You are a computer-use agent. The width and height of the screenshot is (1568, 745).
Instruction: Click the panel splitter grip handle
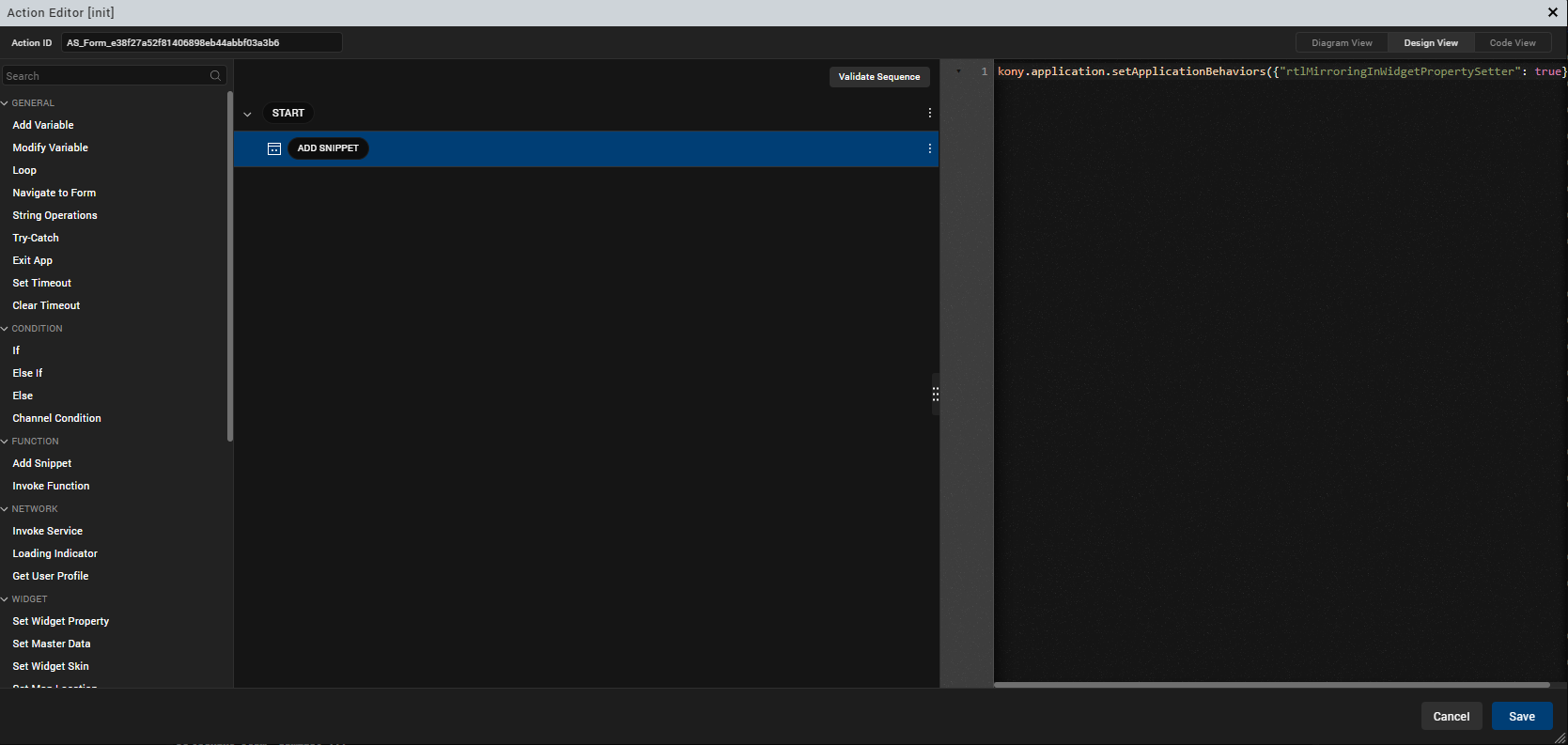(936, 395)
